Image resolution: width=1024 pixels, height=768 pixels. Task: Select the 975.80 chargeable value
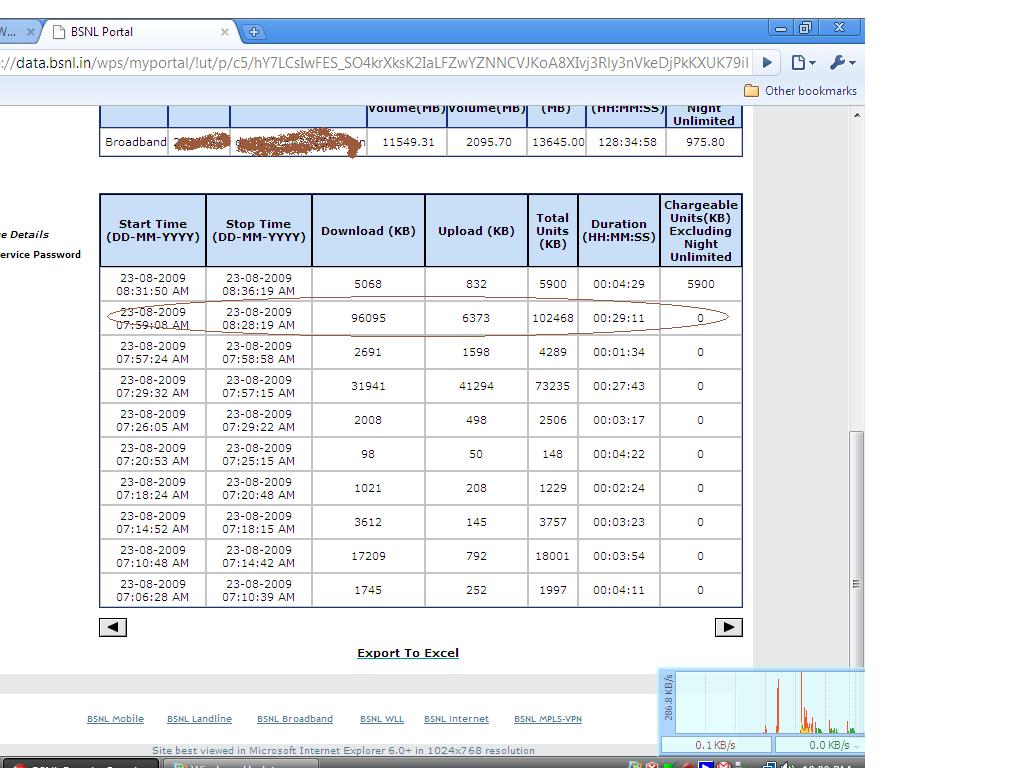coord(705,142)
